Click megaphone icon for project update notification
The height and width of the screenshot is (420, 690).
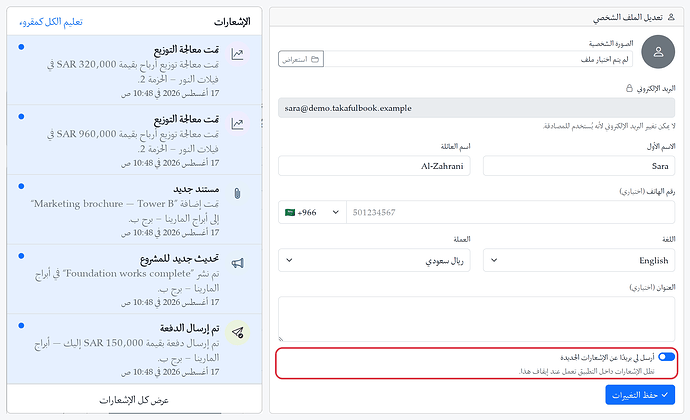(238, 263)
